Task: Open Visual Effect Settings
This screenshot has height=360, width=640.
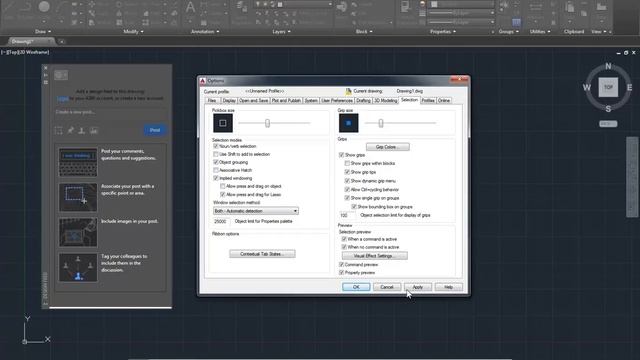Action: pos(374,256)
